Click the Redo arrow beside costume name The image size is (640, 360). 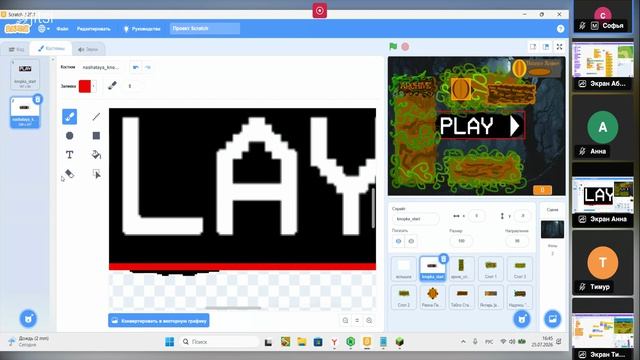point(148,67)
